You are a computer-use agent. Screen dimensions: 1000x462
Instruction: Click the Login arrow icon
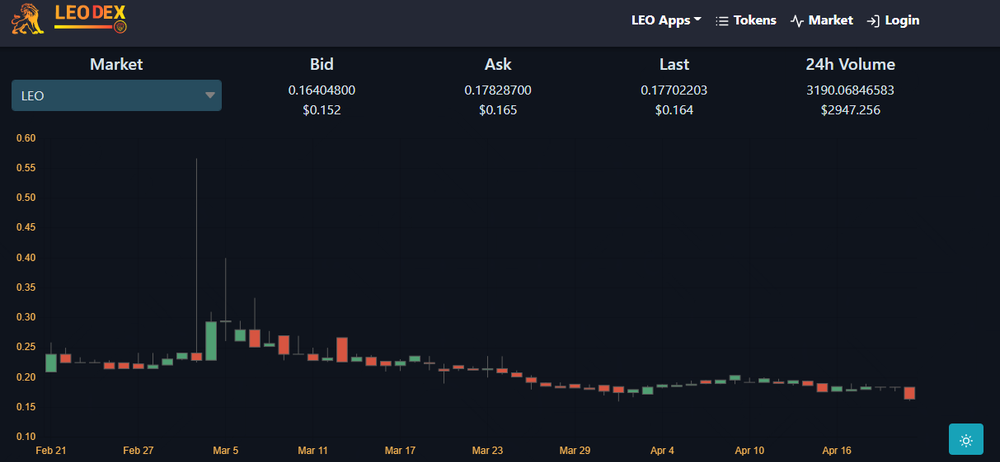(x=873, y=21)
